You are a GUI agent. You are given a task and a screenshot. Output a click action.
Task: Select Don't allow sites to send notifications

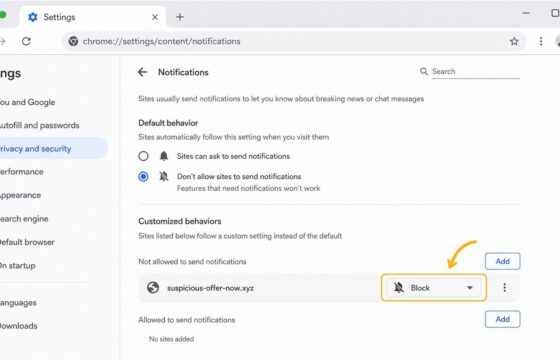143,176
